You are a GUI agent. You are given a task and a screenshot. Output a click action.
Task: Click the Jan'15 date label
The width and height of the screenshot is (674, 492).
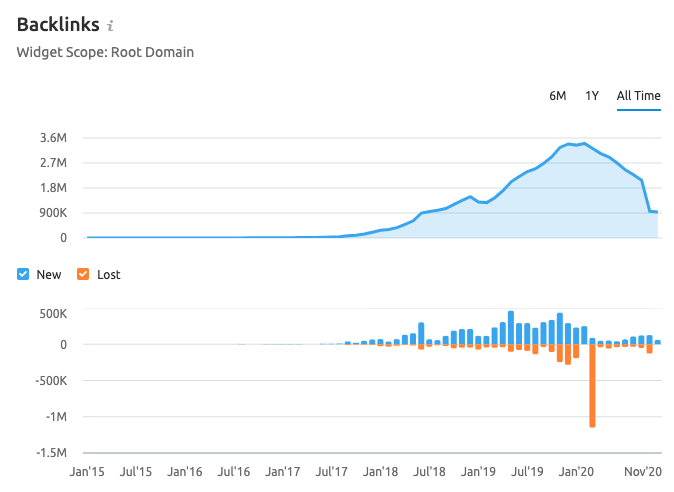pos(87,472)
